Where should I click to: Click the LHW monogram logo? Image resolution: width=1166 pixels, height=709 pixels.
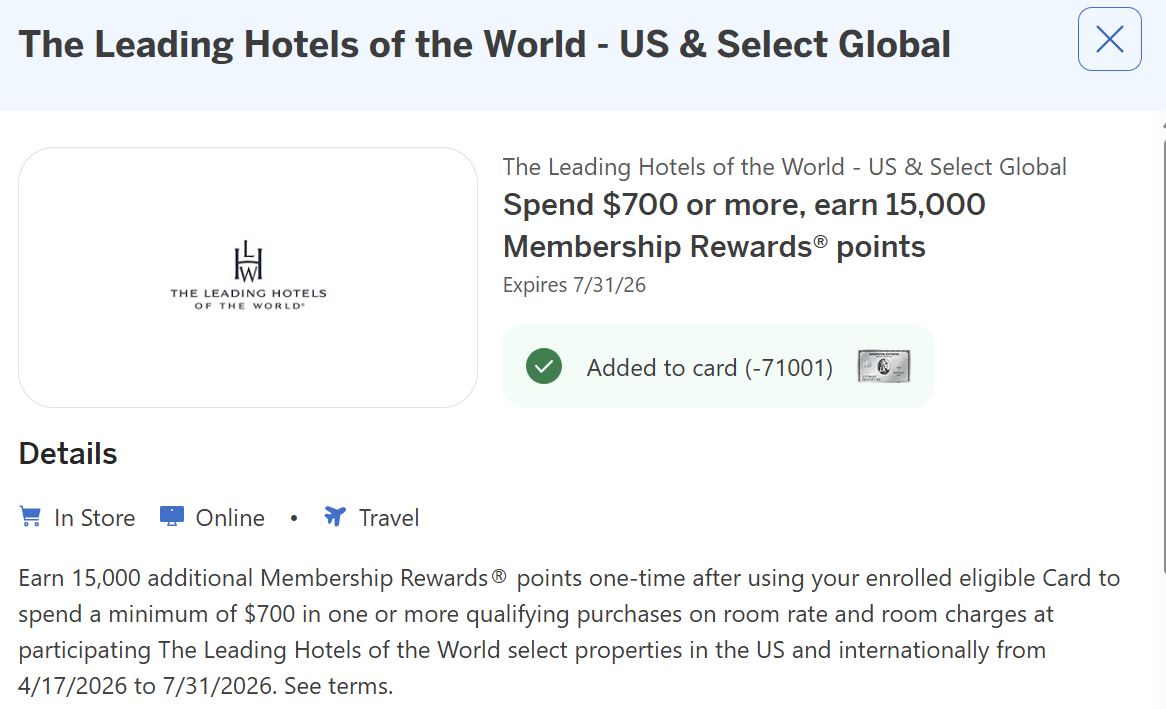point(248,260)
